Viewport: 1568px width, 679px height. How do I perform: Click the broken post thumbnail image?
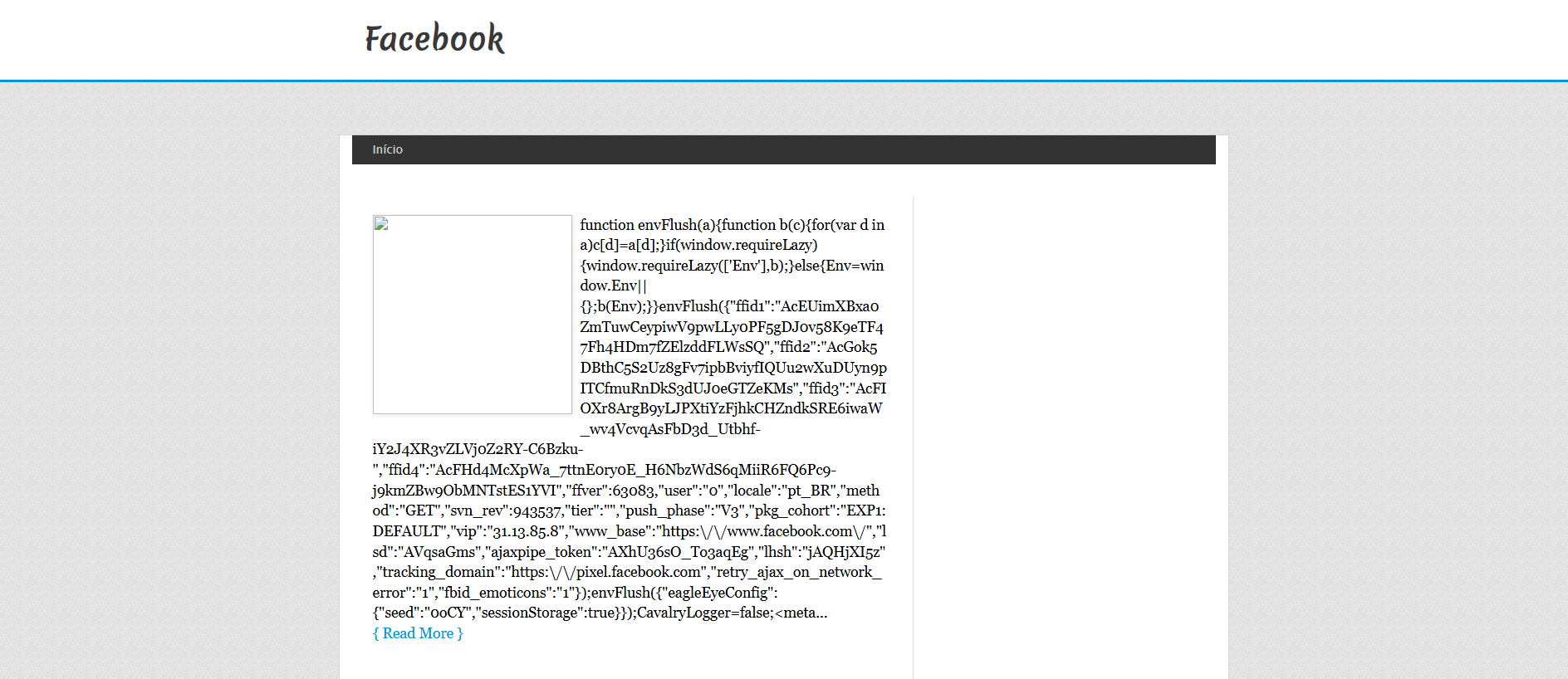tap(473, 315)
